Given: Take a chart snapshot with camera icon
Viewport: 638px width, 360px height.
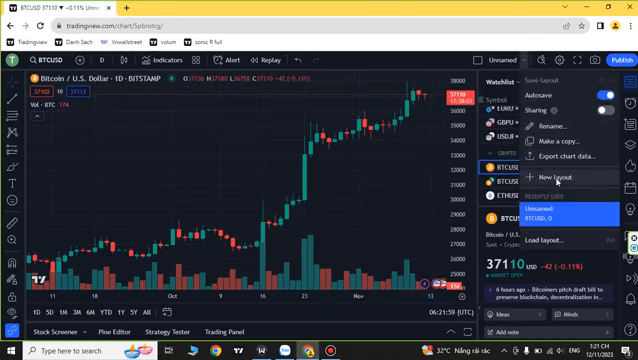Looking at the screenshot, I should [595, 60].
